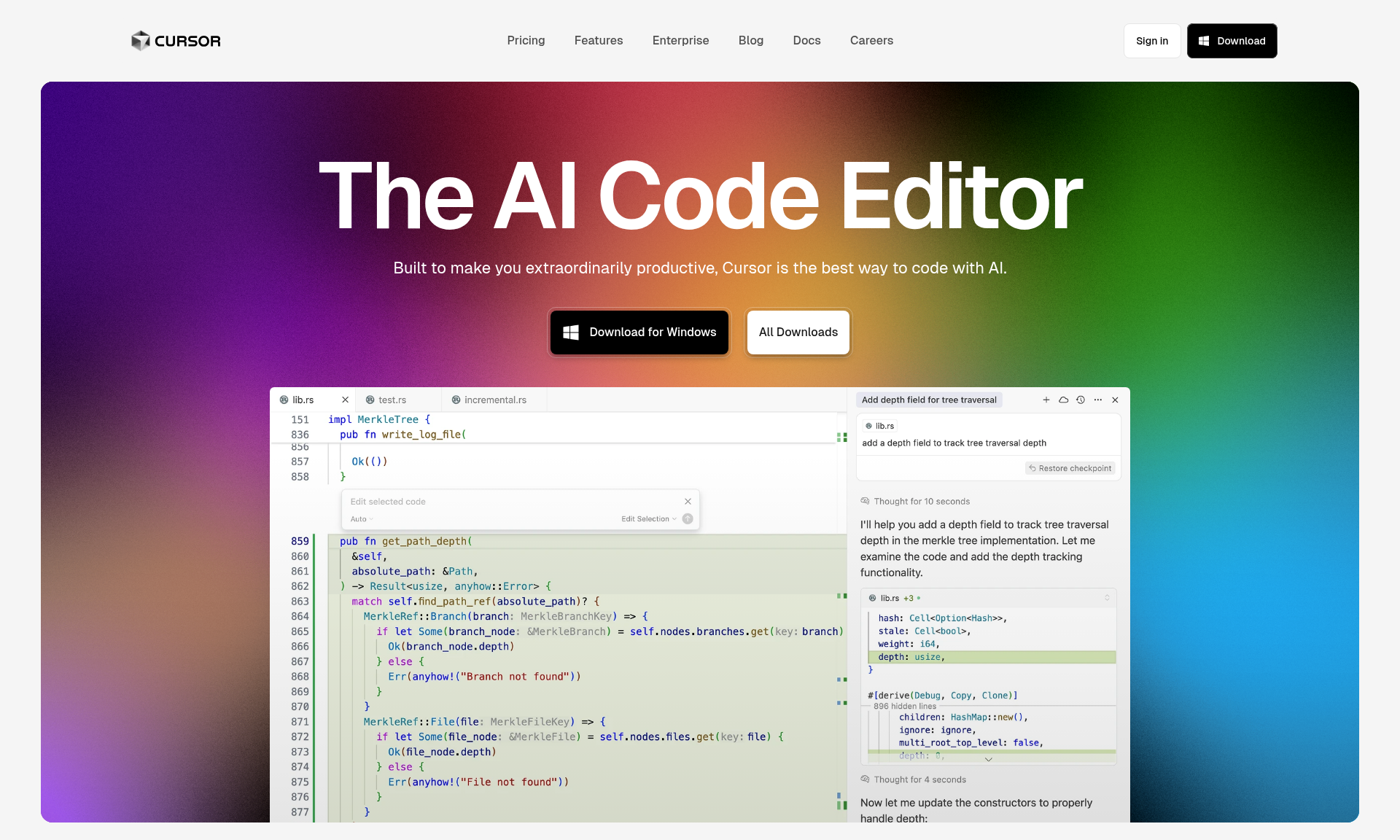Open the Edit Selection dropdown

pyautogui.click(x=649, y=519)
